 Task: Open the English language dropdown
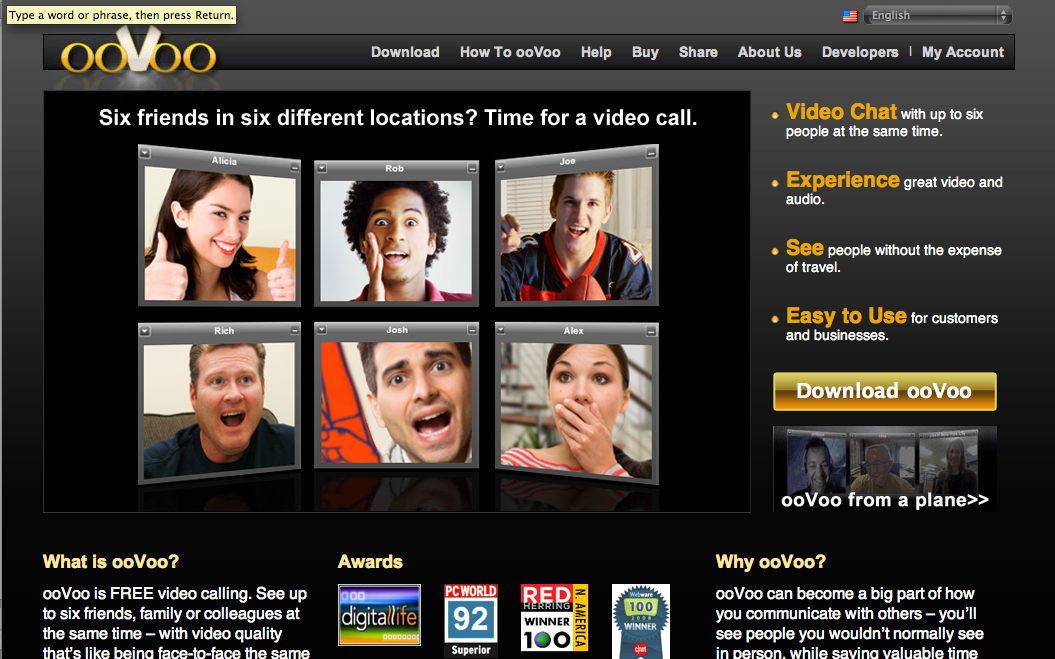[938, 15]
